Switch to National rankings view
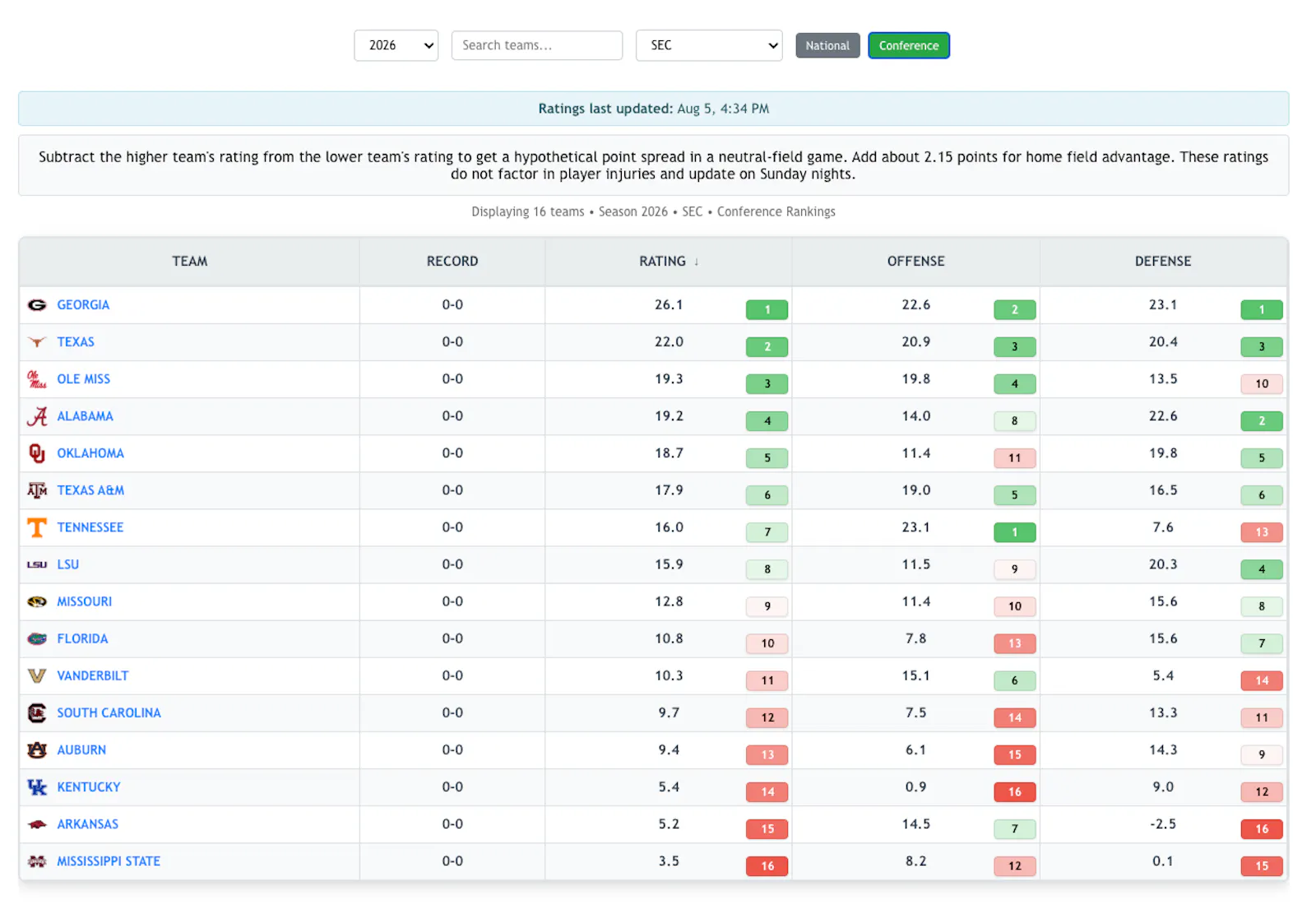 tap(827, 45)
